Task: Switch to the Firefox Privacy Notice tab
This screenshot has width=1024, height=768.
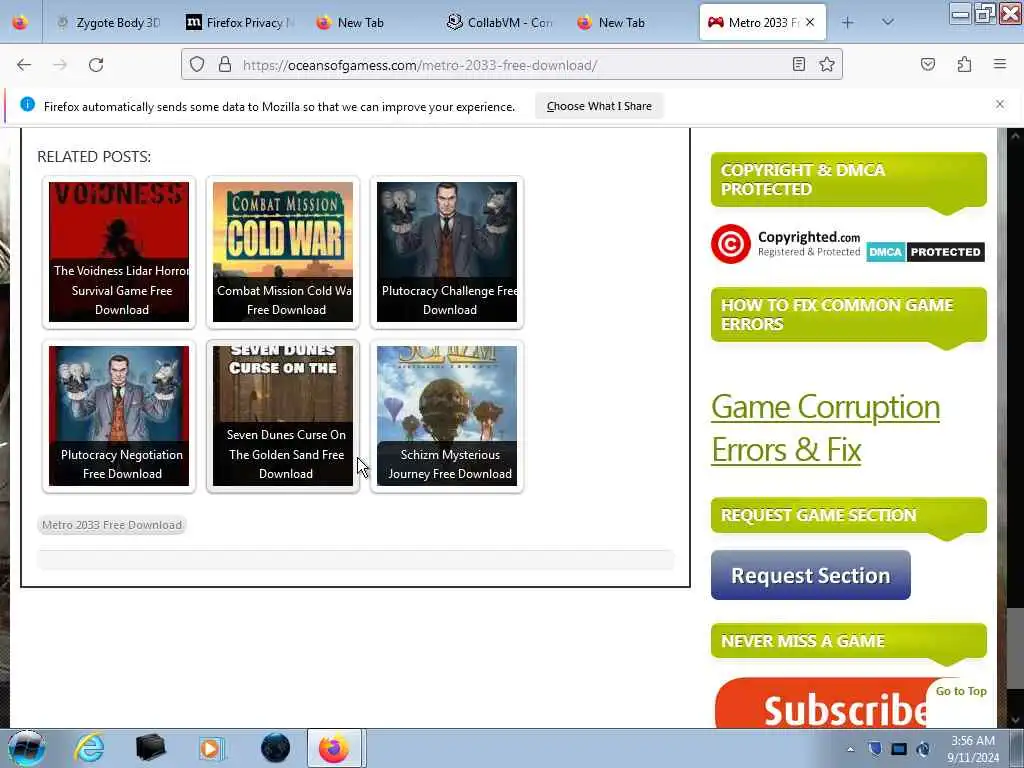Action: tap(240, 23)
